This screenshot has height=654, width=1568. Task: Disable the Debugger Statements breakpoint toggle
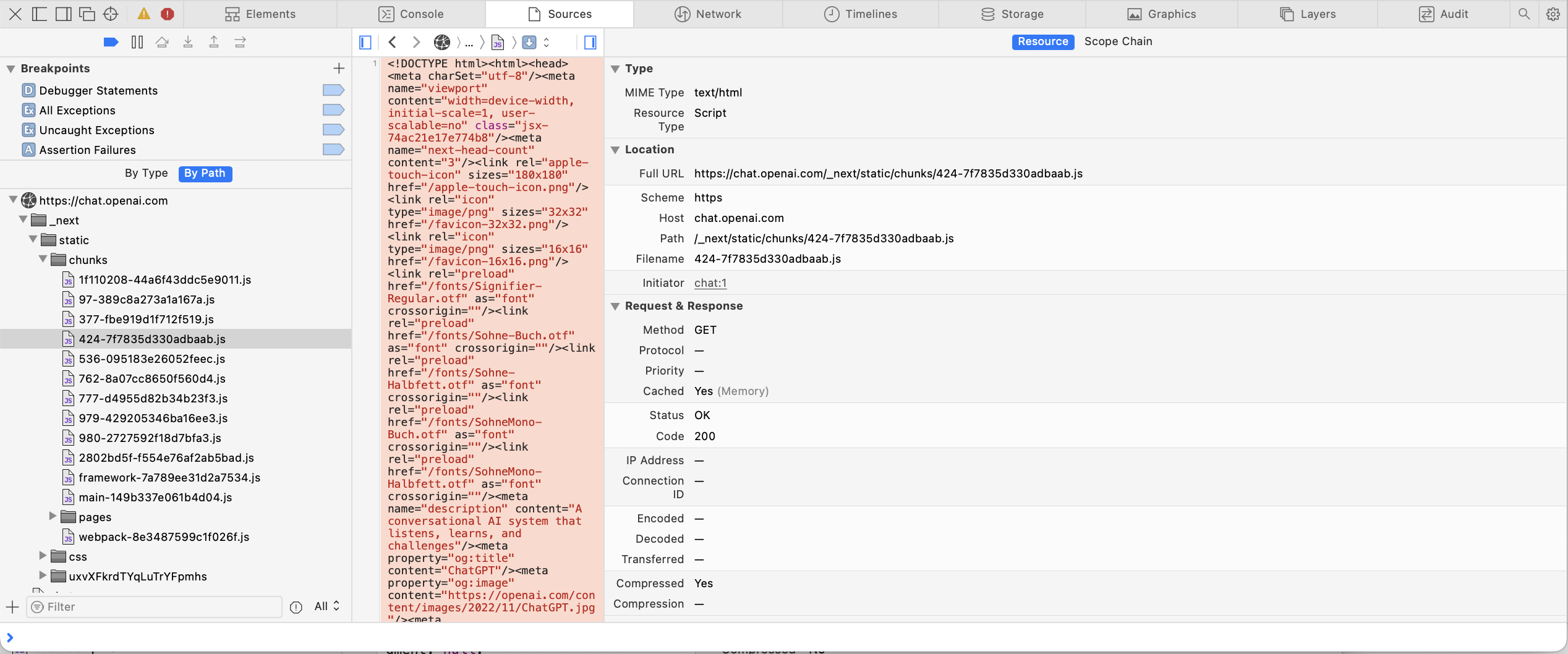click(x=333, y=90)
